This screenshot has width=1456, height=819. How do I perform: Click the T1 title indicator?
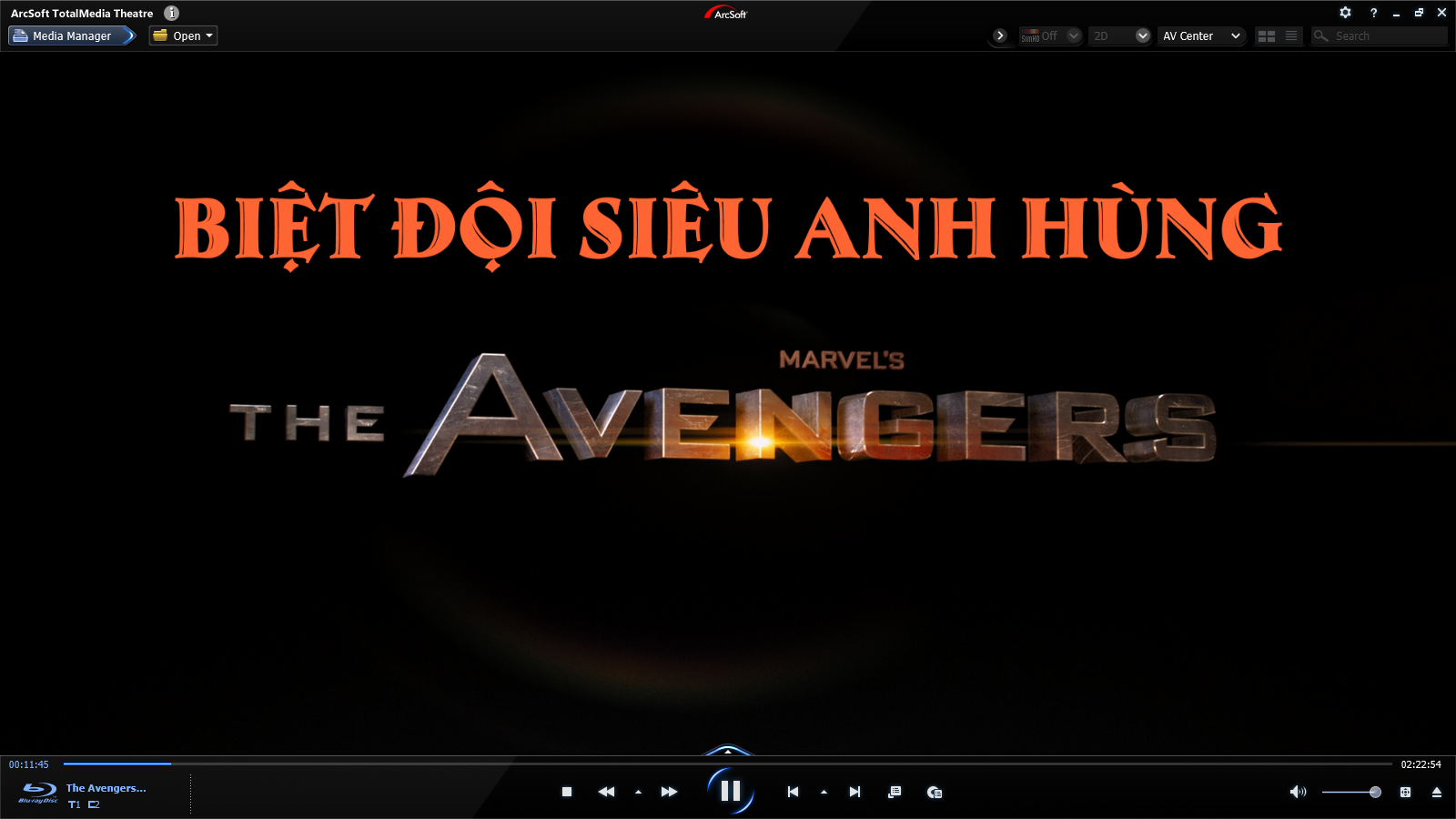[x=75, y=804]
